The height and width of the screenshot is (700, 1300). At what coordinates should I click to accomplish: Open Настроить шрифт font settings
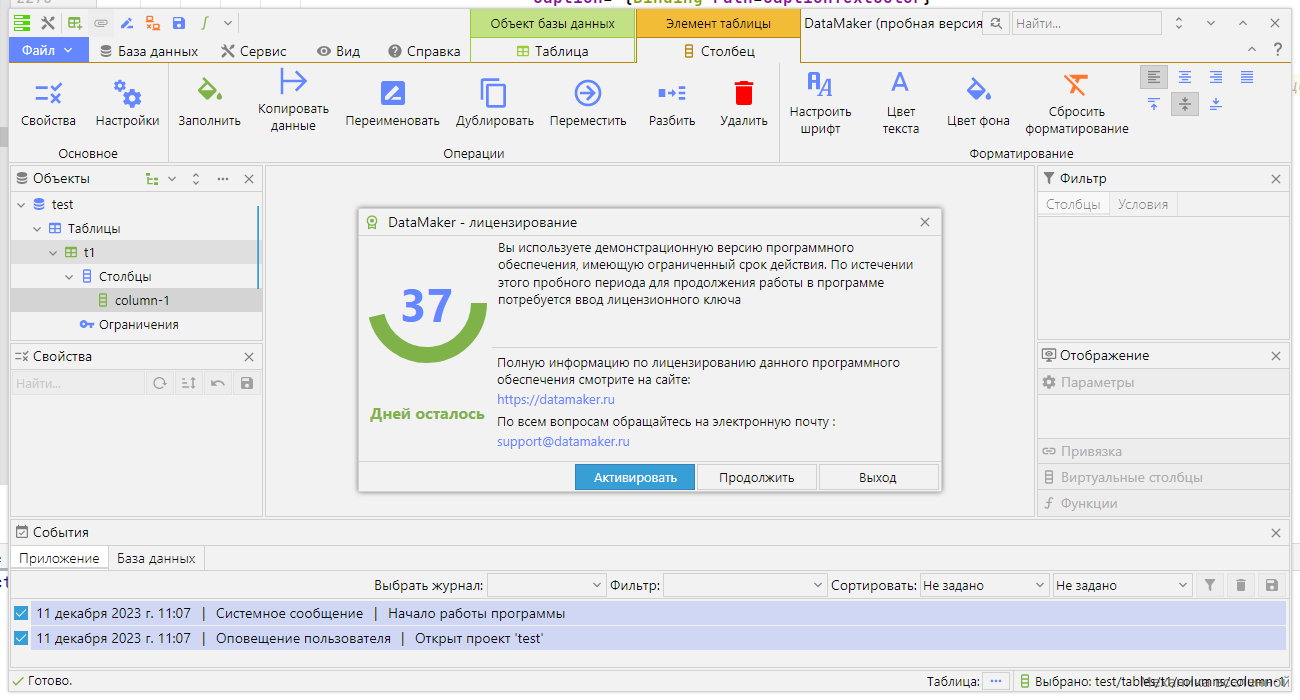pos(820,103)
